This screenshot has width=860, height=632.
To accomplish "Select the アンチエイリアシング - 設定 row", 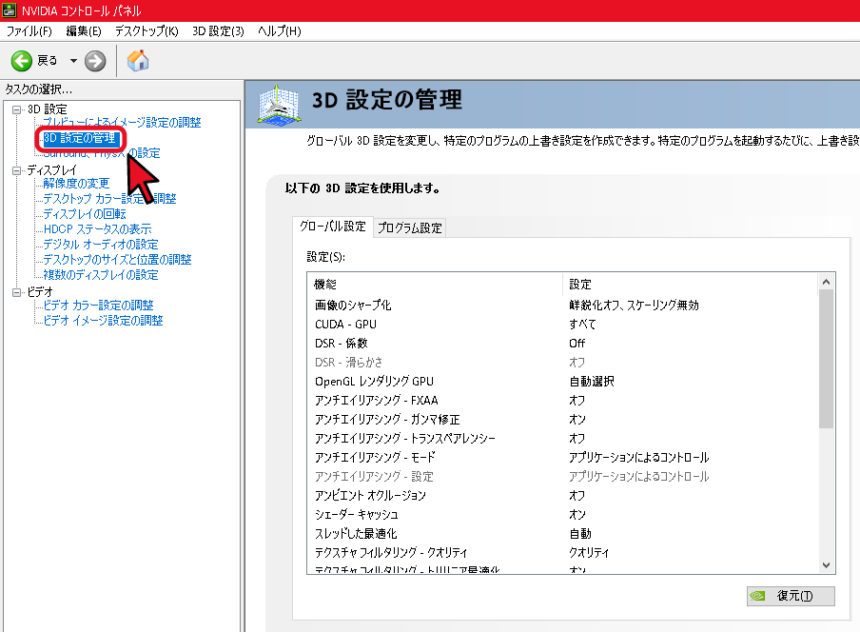I will (x=563, y=477).
